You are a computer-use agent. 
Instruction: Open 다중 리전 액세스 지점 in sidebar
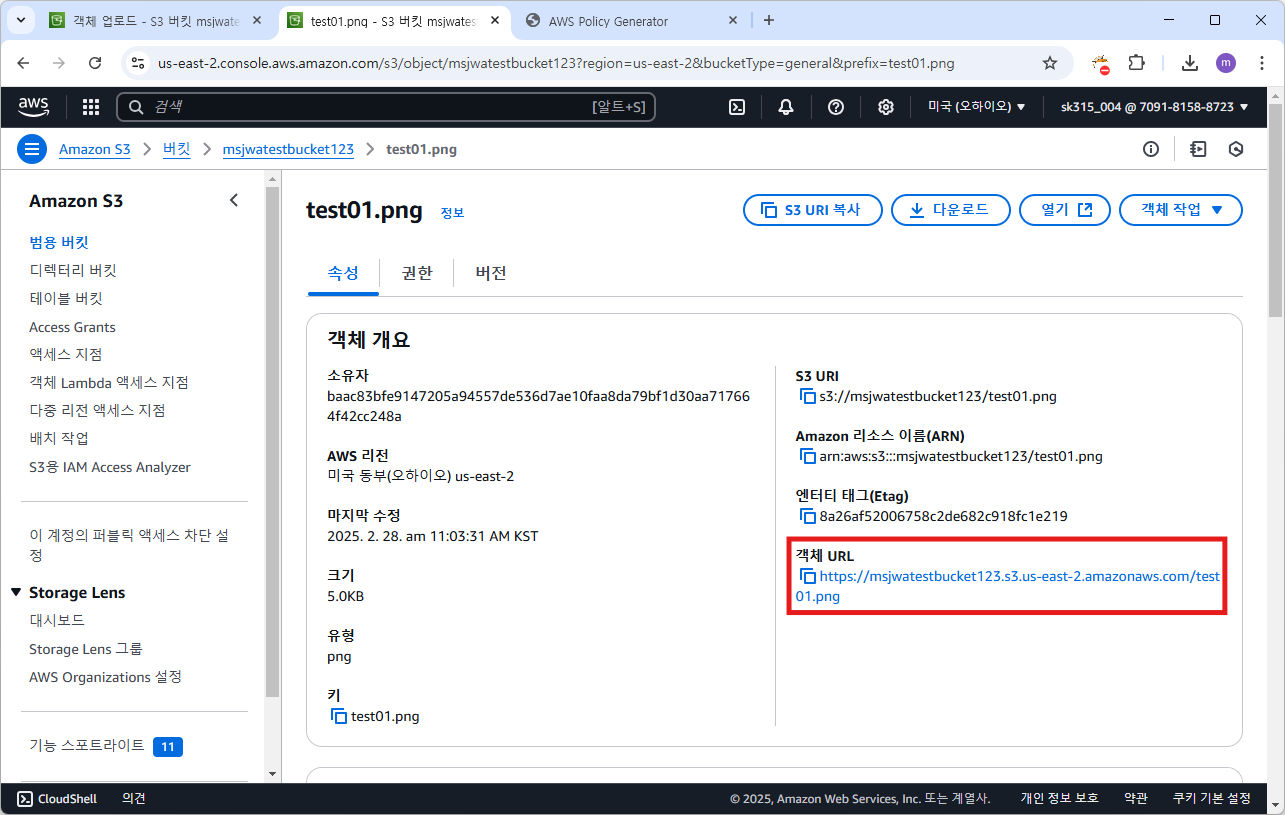tap(97, 410)
